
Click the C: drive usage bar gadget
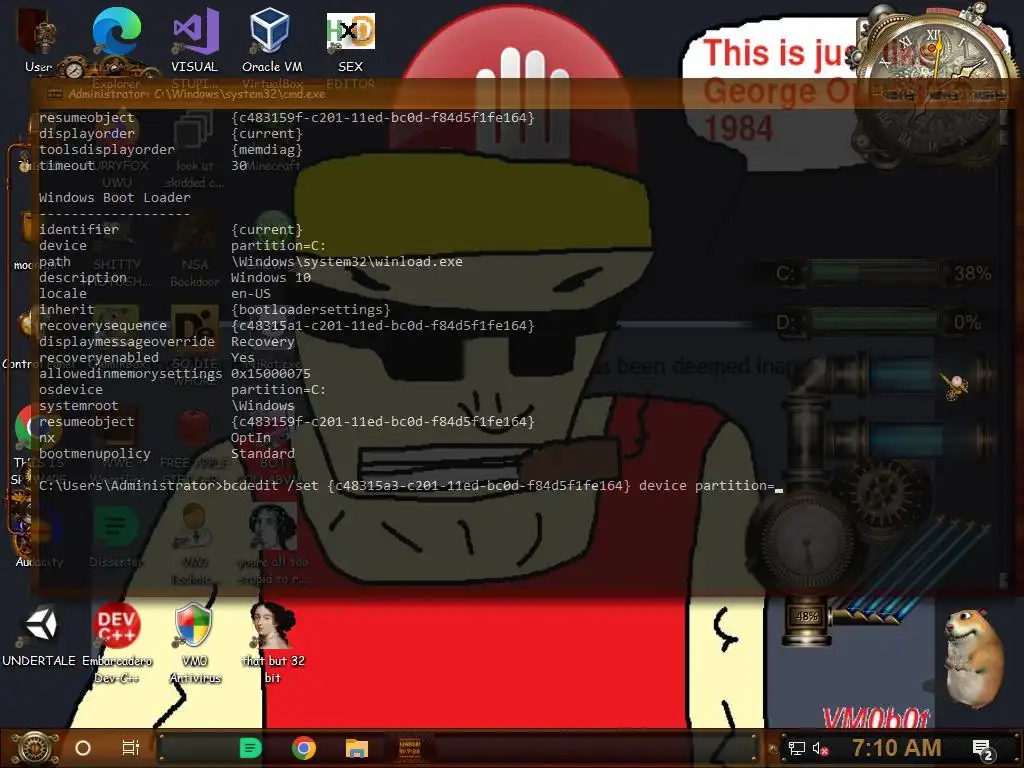coord(874,273)
